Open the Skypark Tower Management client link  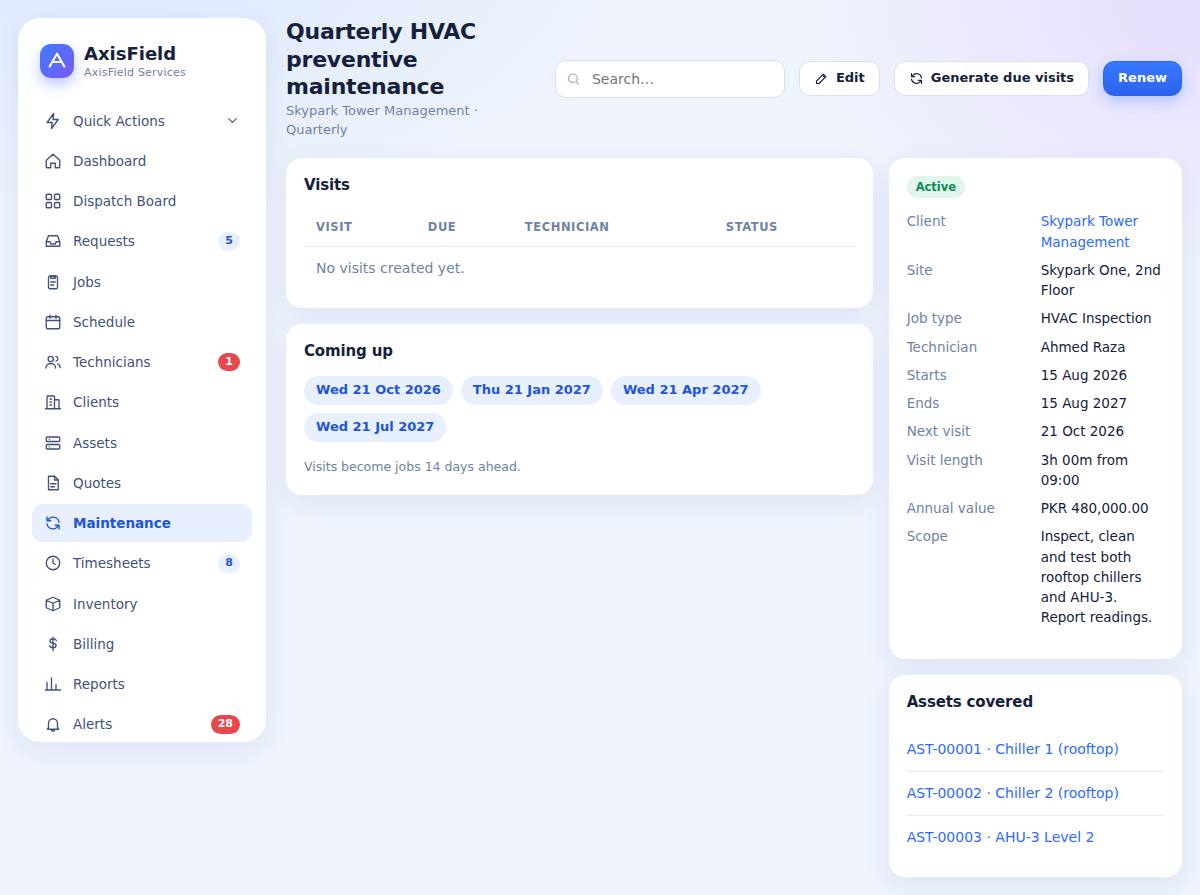pyautogui.click(x=1089, y=231)
